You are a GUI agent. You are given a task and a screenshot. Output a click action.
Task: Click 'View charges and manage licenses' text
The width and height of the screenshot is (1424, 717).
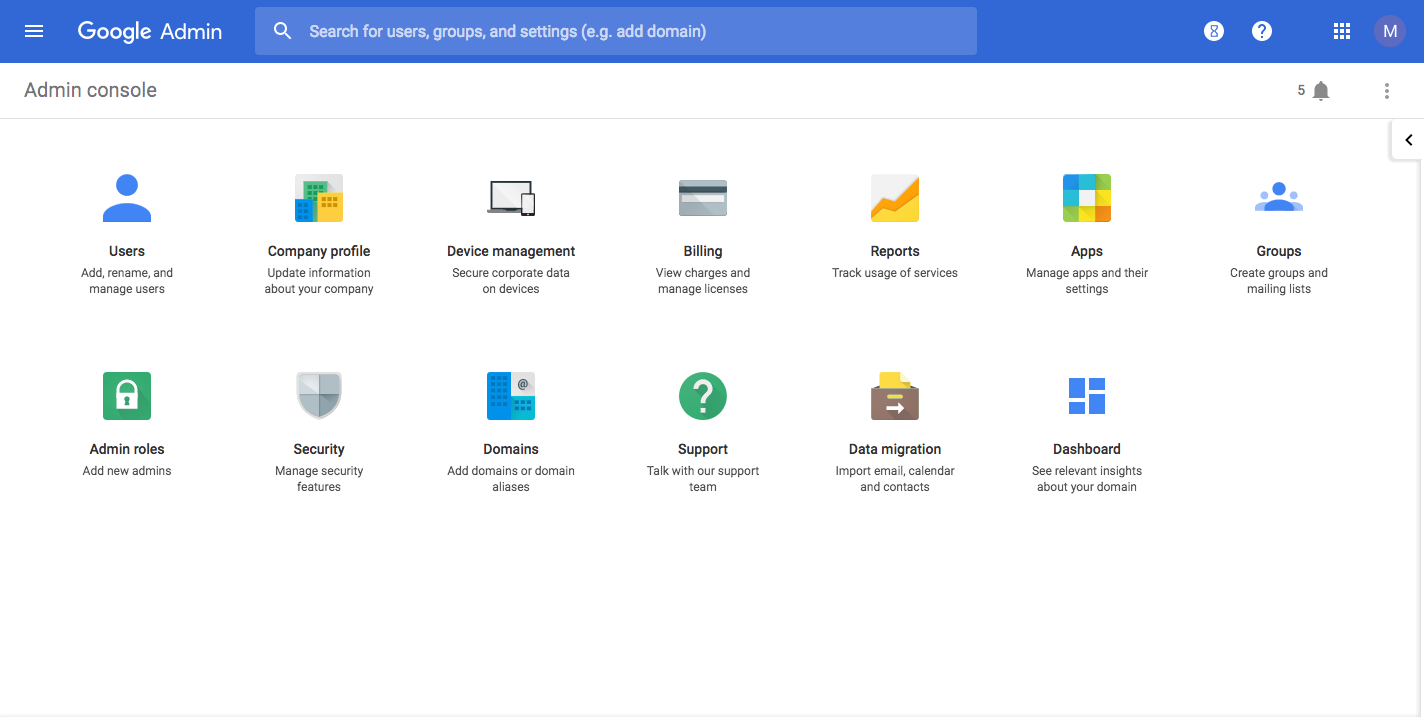[x=703, y=281]
